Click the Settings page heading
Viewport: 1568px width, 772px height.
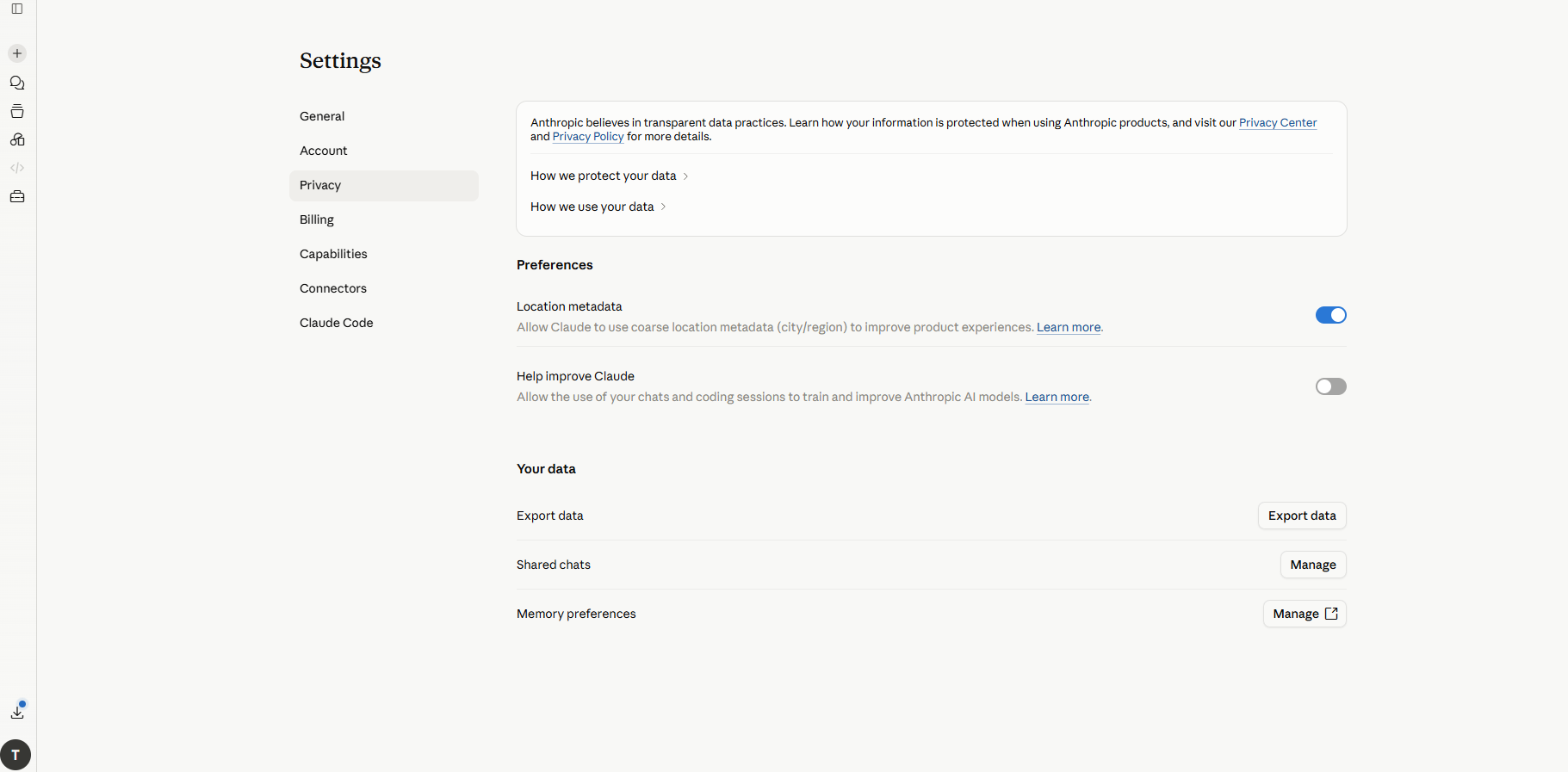coord(340,61)
